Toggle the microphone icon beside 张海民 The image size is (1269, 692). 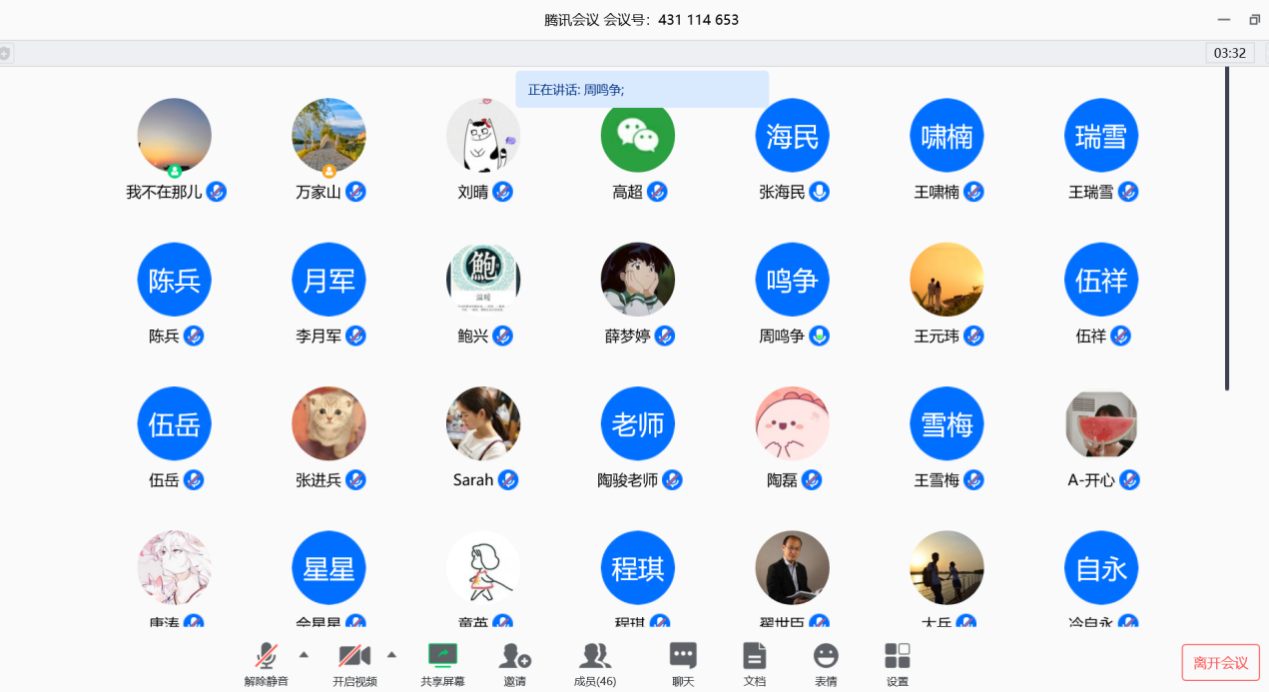click(x=819, y=192)
